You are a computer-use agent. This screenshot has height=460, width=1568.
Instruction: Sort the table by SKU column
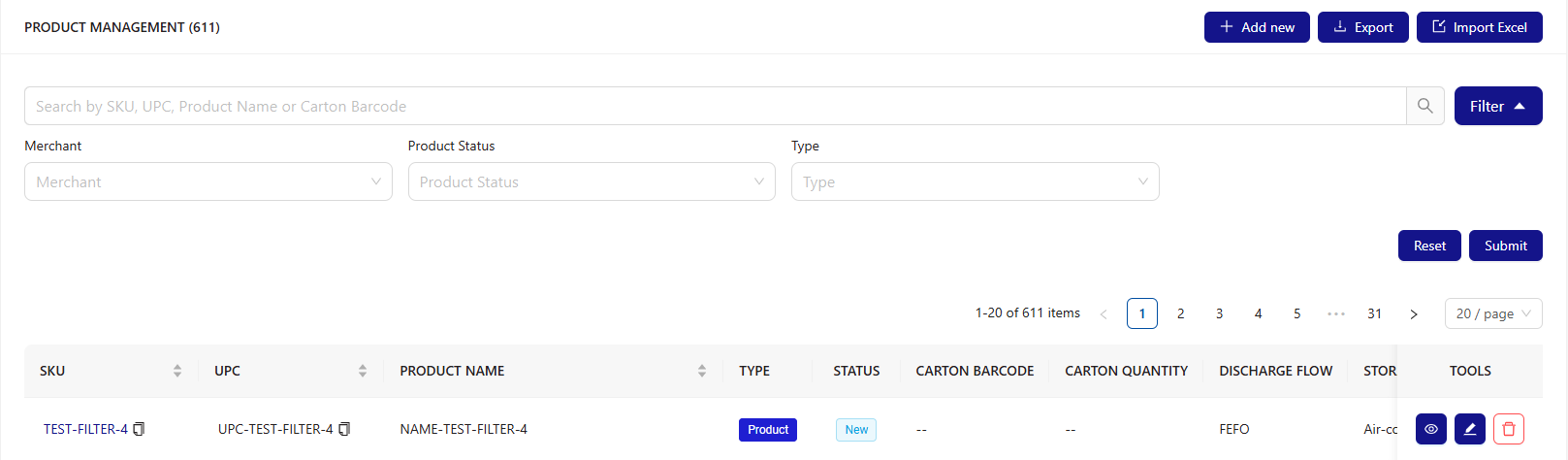177,371
